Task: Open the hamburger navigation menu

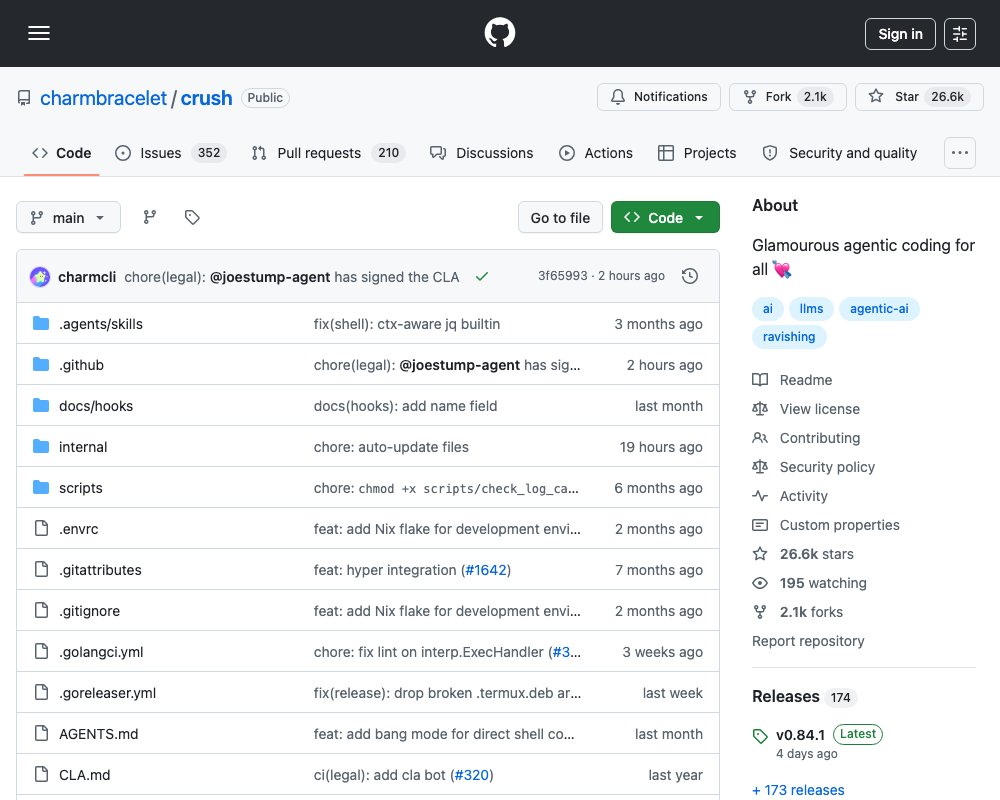Action: (39, 33)
